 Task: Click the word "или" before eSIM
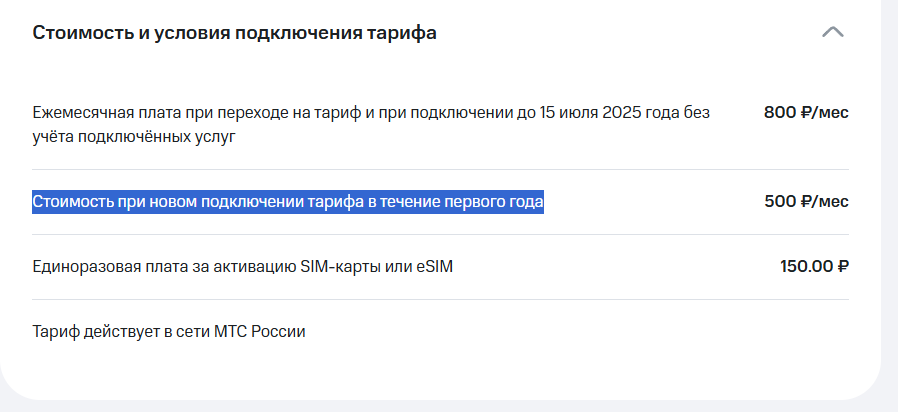click(x=385, y=267)
